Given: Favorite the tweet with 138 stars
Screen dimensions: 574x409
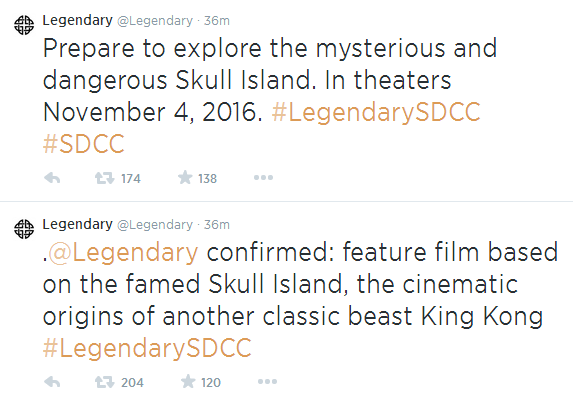Looking at the screenshot, I should (185, 178).
